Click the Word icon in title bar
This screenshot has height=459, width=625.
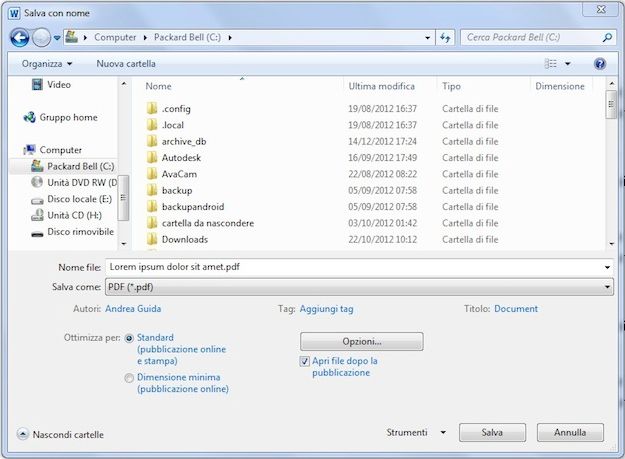pos(14,13)
